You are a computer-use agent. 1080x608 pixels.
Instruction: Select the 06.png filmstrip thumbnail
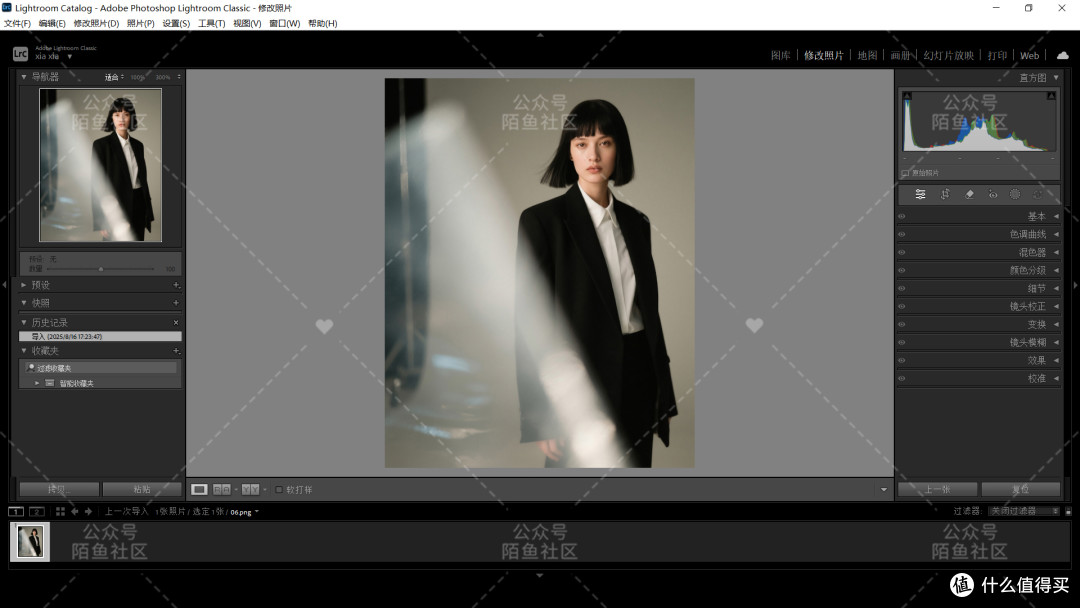tap(30, 542)
